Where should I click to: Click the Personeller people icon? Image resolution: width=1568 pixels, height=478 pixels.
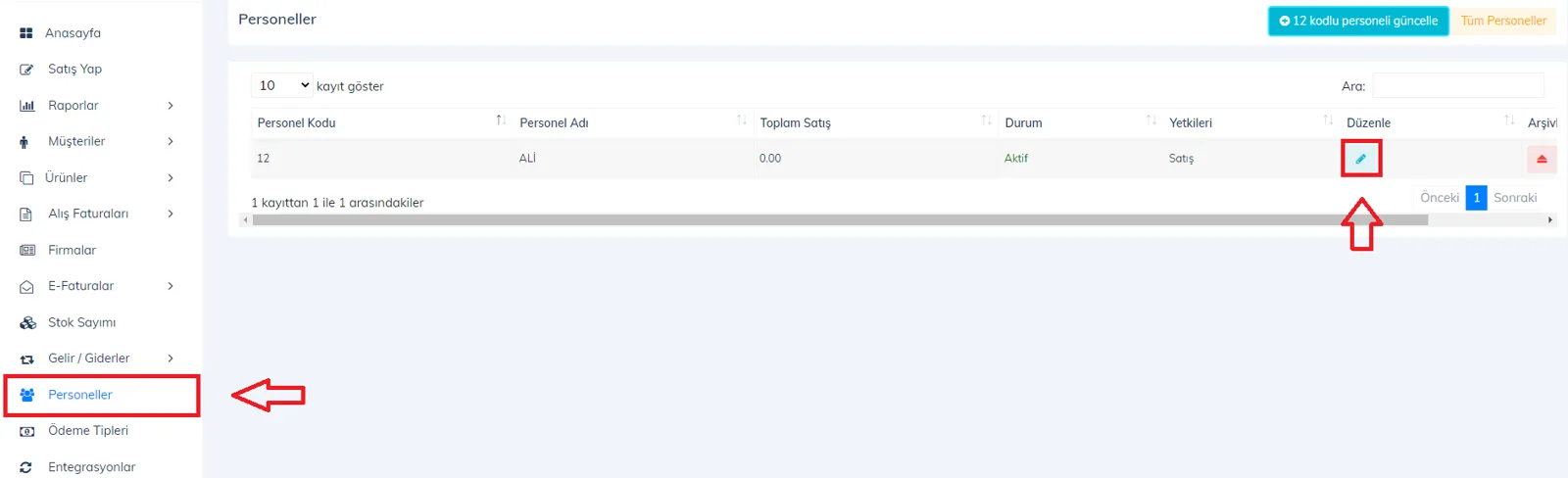(27, 395)
